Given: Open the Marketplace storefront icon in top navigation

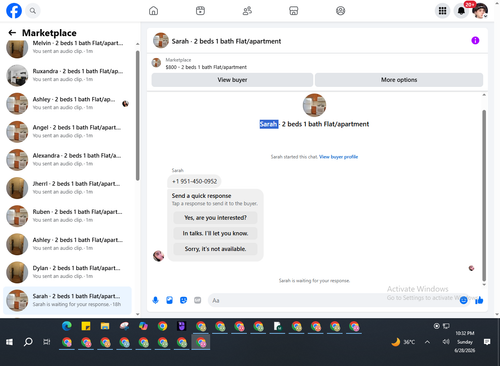Looking at the screenshot, I should pyautogui.click(x=293, y=11).
